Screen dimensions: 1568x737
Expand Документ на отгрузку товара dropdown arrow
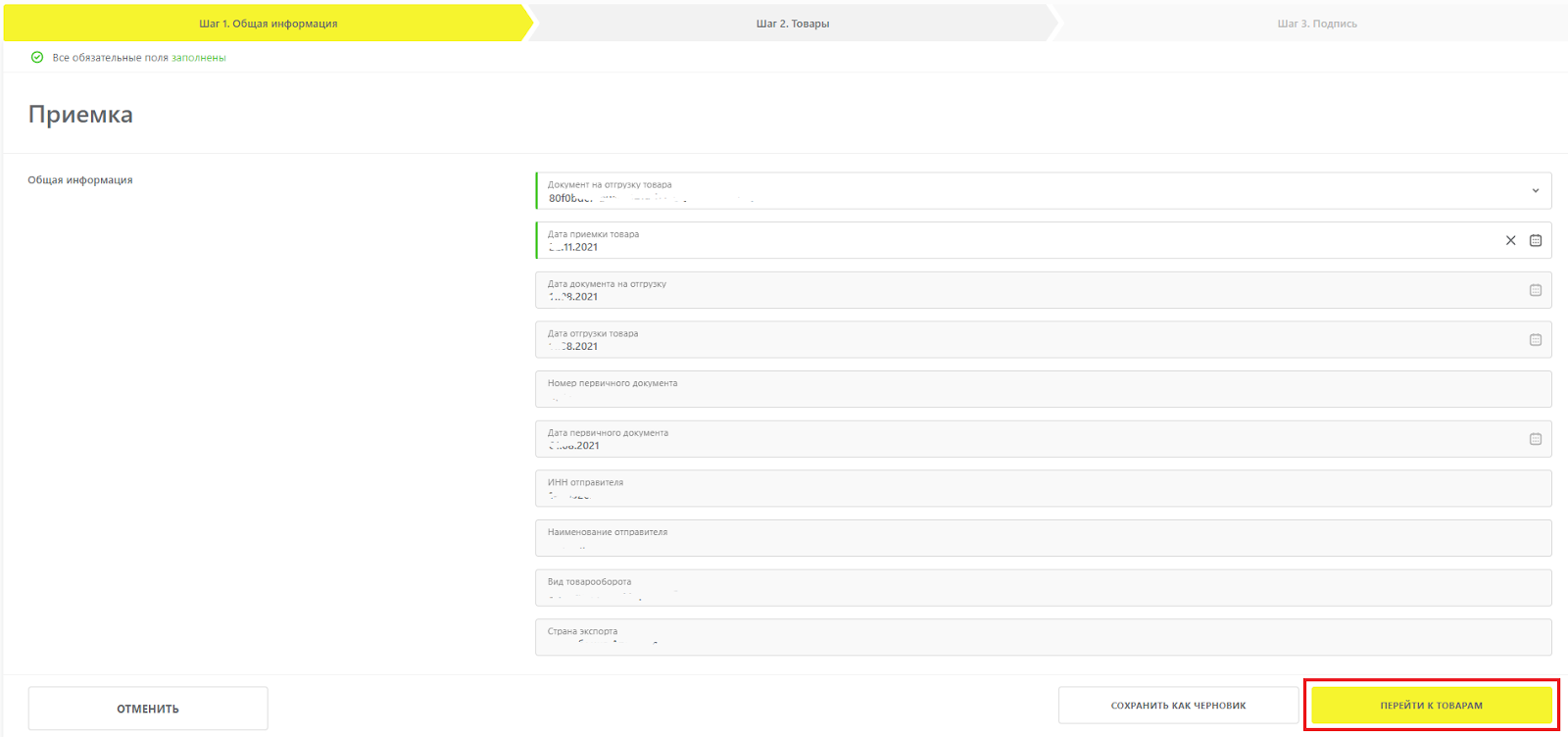1536,191
